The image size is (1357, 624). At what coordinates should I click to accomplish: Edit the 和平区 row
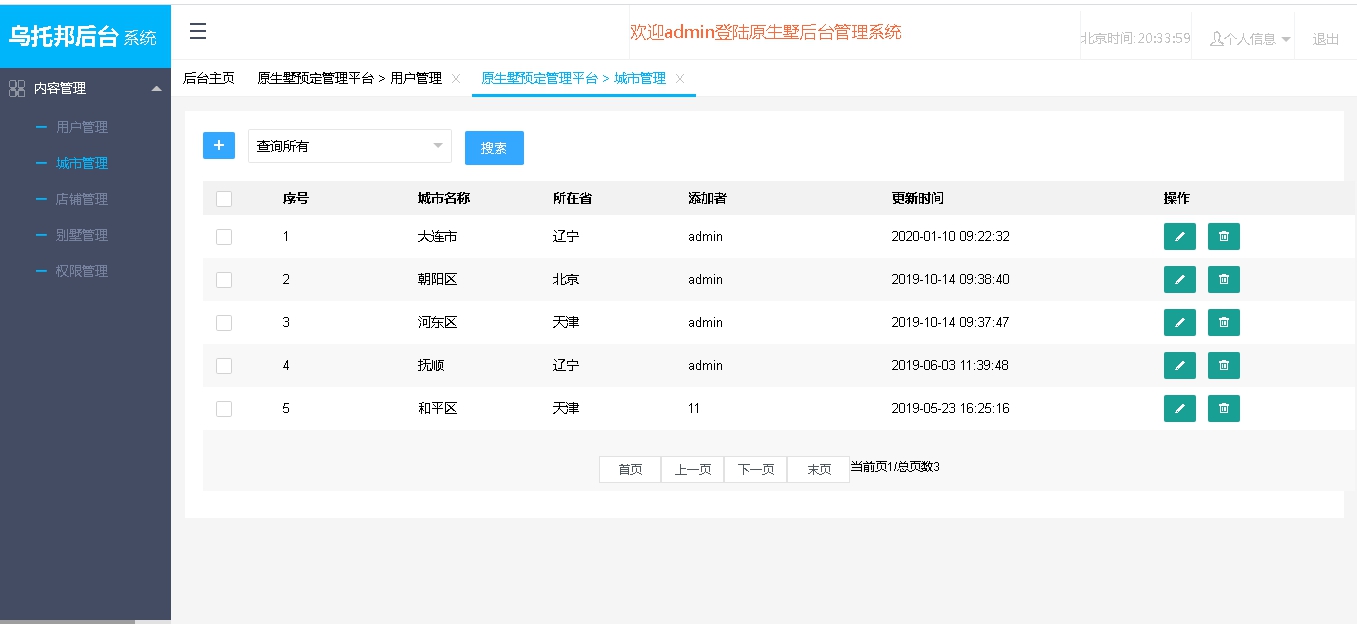click(x=1180, y=408)
